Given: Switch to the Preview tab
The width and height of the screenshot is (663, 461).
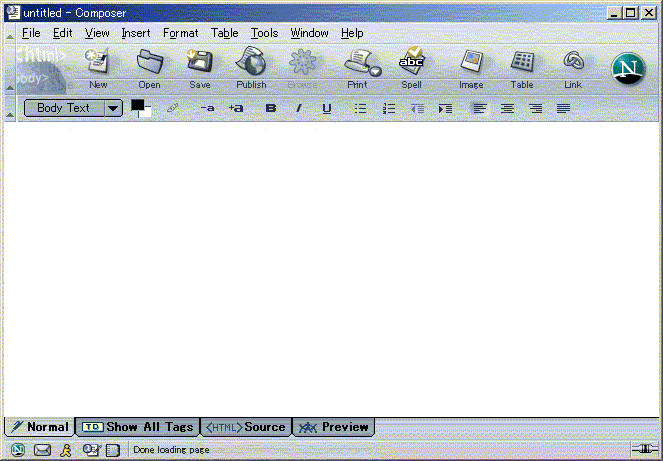Looking at the screenshot, I should [x=334, y=427].
